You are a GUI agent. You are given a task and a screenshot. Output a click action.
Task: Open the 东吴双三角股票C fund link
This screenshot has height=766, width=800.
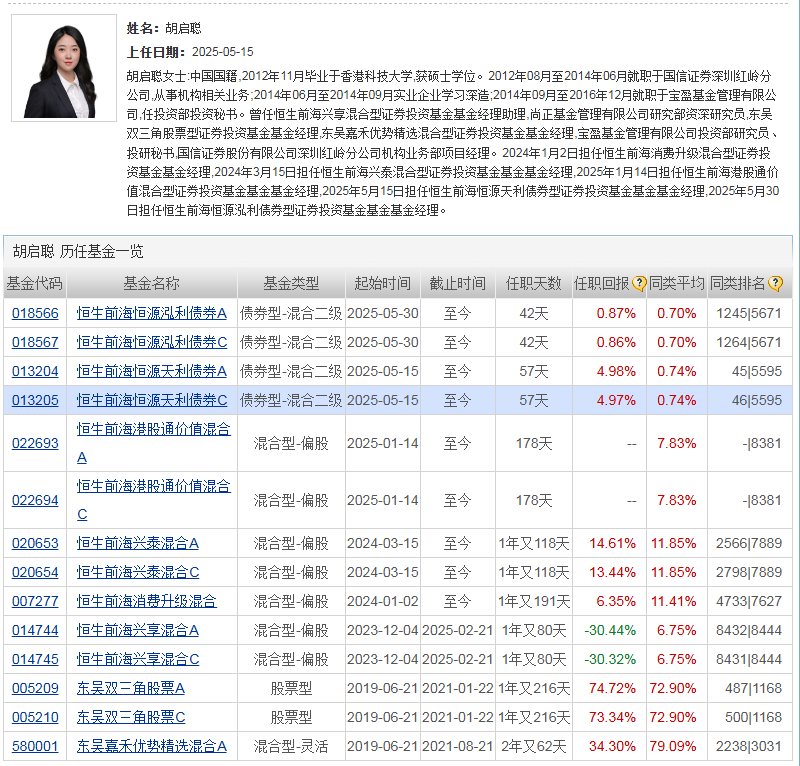pyautogui.click(x=131, y=718)
